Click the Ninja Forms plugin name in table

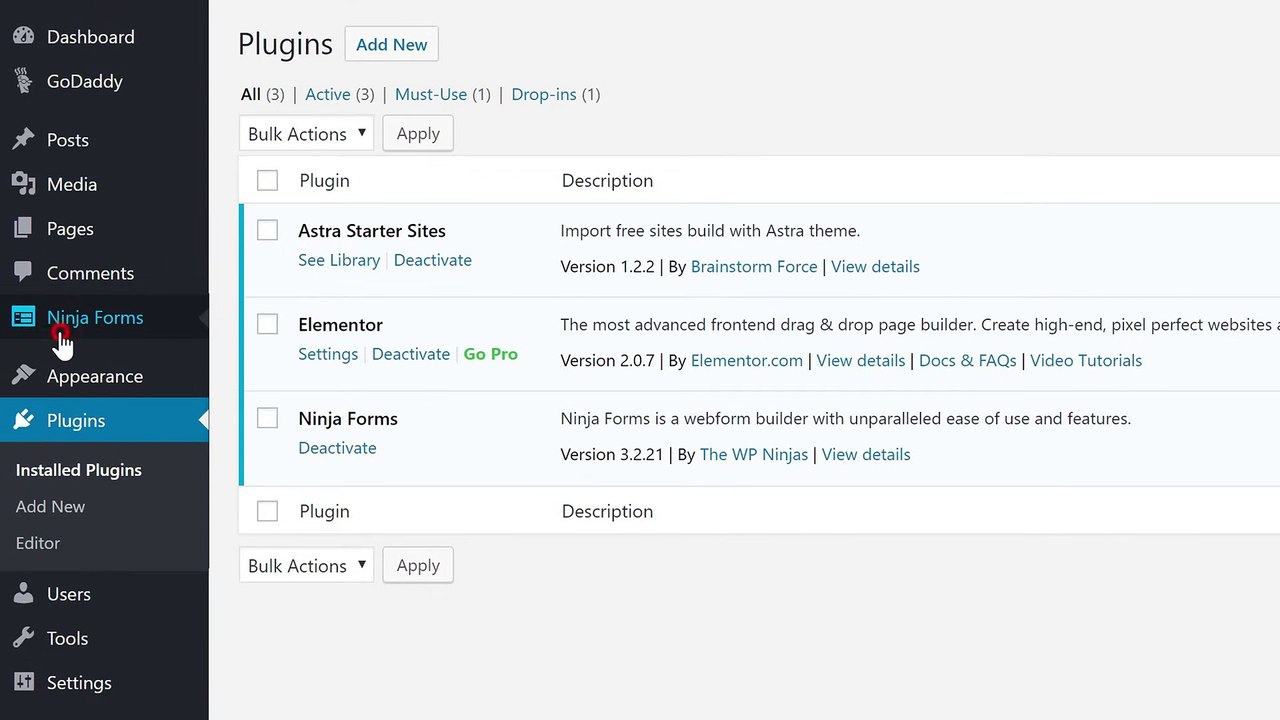pos(348,418)
